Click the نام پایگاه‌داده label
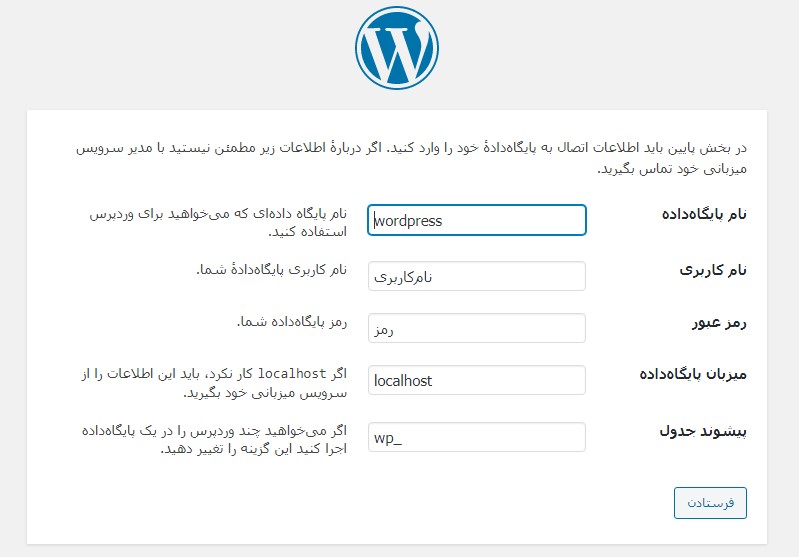Screen dimensions: 799x557 (x=704, y=214)
